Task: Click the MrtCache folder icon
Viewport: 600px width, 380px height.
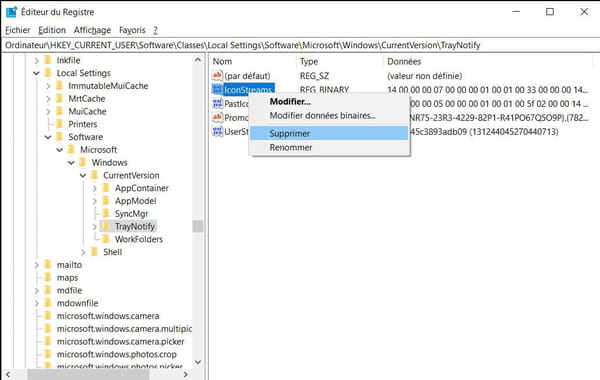Action: (59, 99)
